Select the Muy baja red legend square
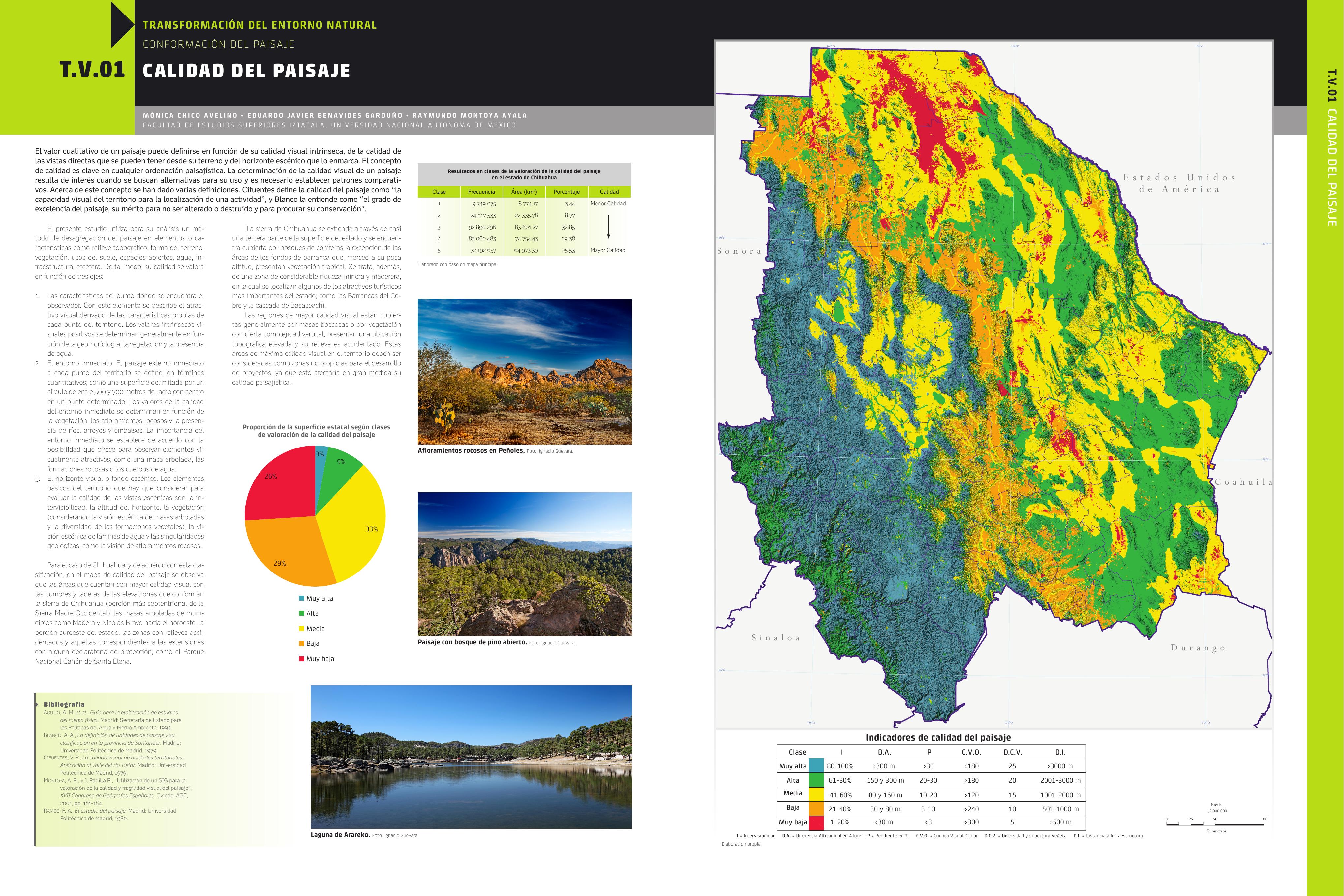Image resolution: width=1344 pixels, height=896 pixels. 302,658
